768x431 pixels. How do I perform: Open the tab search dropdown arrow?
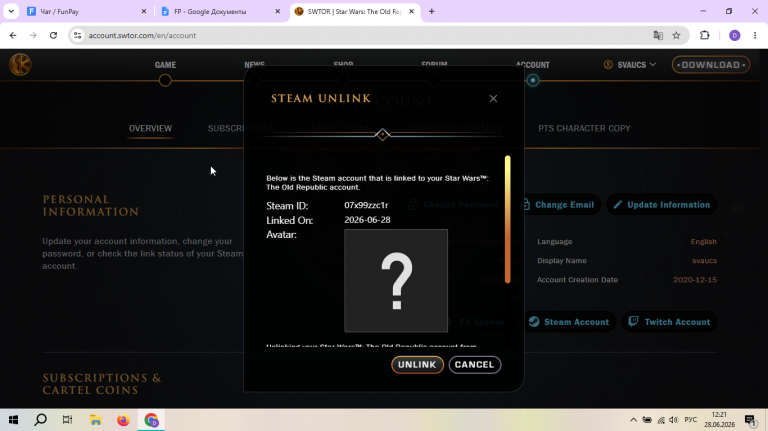click(11, 11)
